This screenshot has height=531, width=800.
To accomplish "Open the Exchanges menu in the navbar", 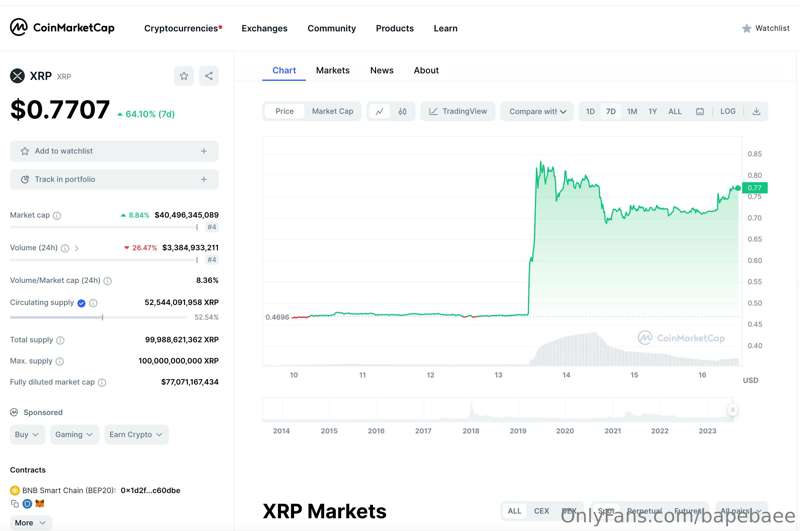I will 264,28.
